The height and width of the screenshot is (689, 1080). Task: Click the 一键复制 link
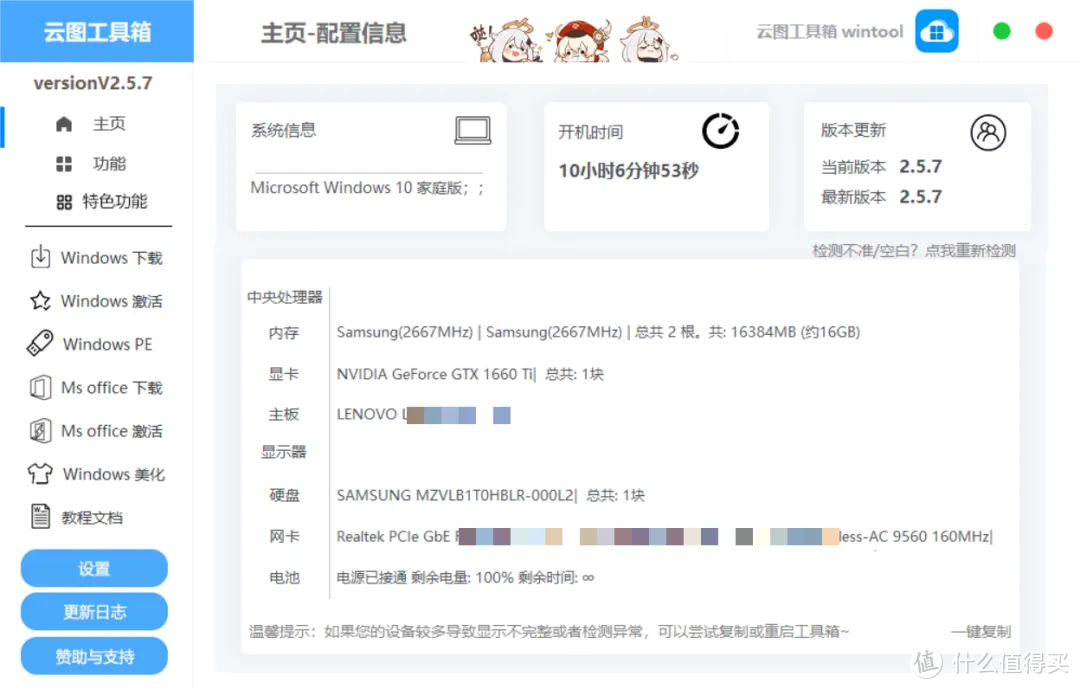(x=981, y=631)
